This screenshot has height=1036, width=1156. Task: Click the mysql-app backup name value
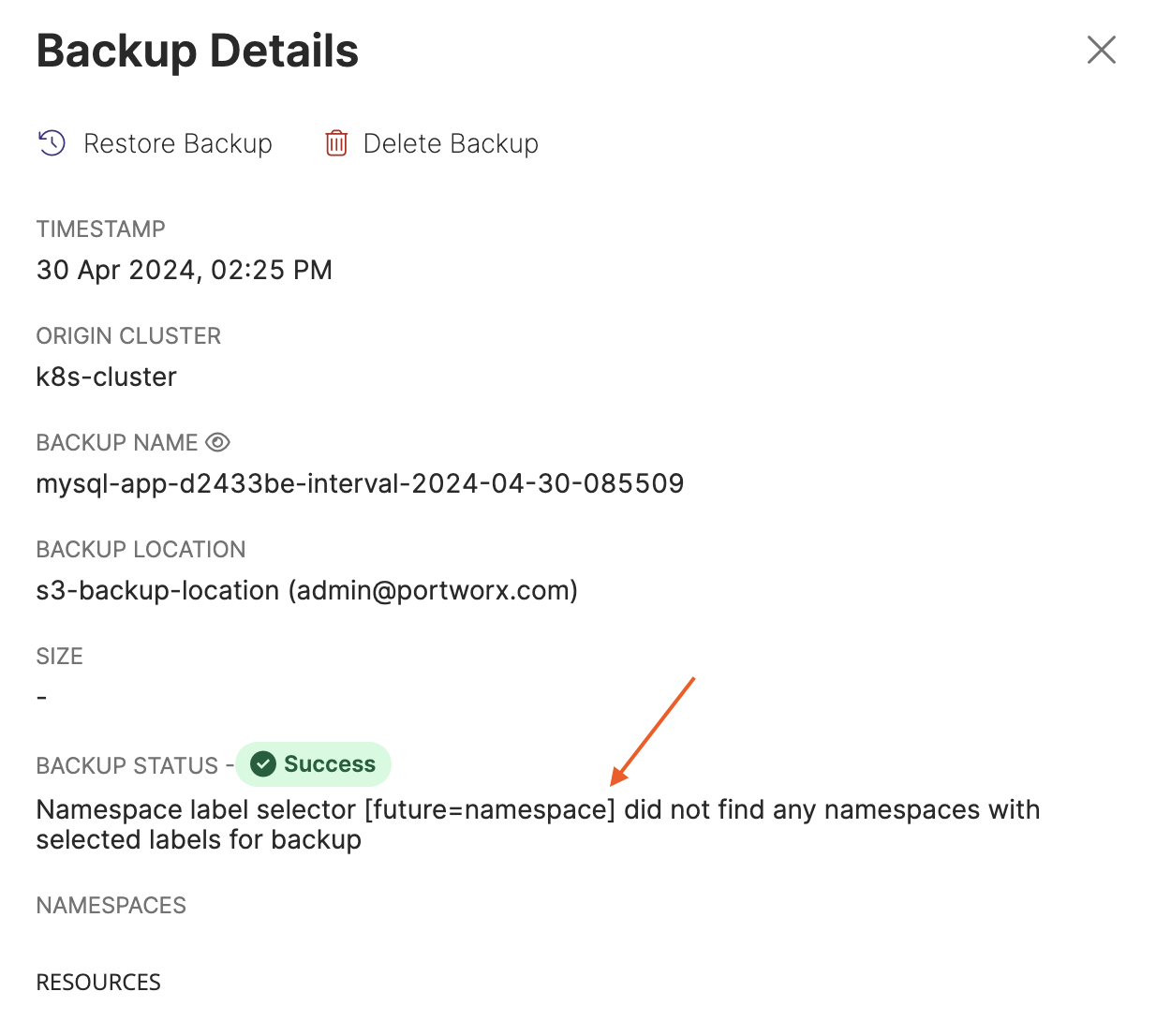[x=360, y=483]
